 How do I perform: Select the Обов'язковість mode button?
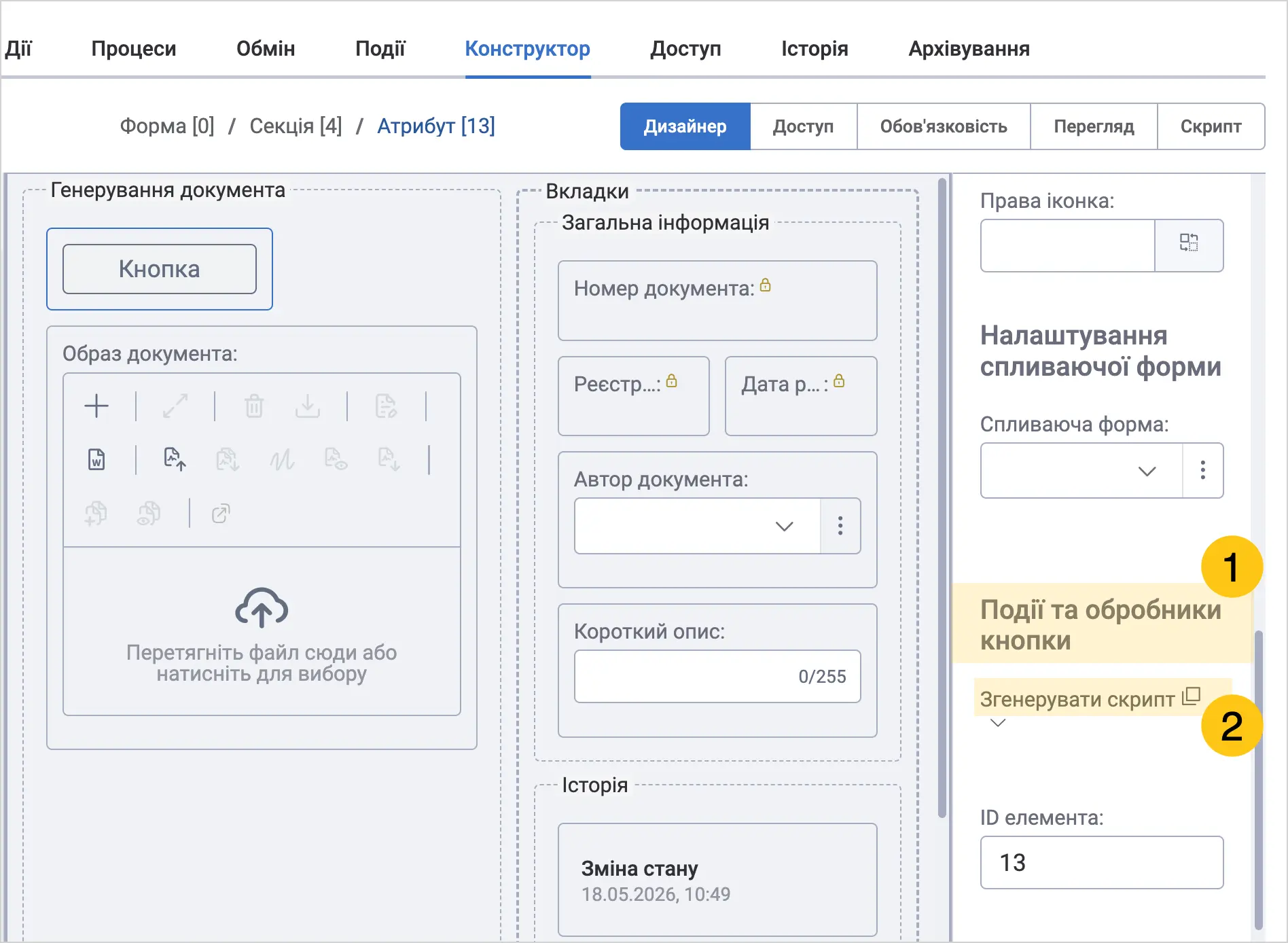coord(944,126)
